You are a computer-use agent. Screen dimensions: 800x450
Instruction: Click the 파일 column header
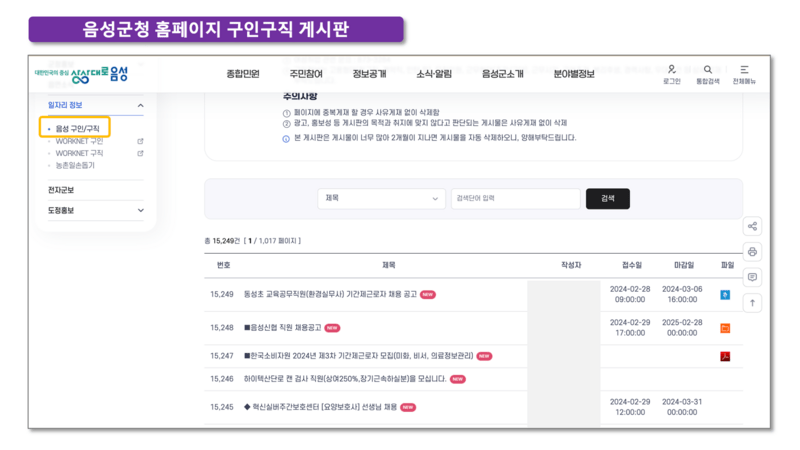727,265
